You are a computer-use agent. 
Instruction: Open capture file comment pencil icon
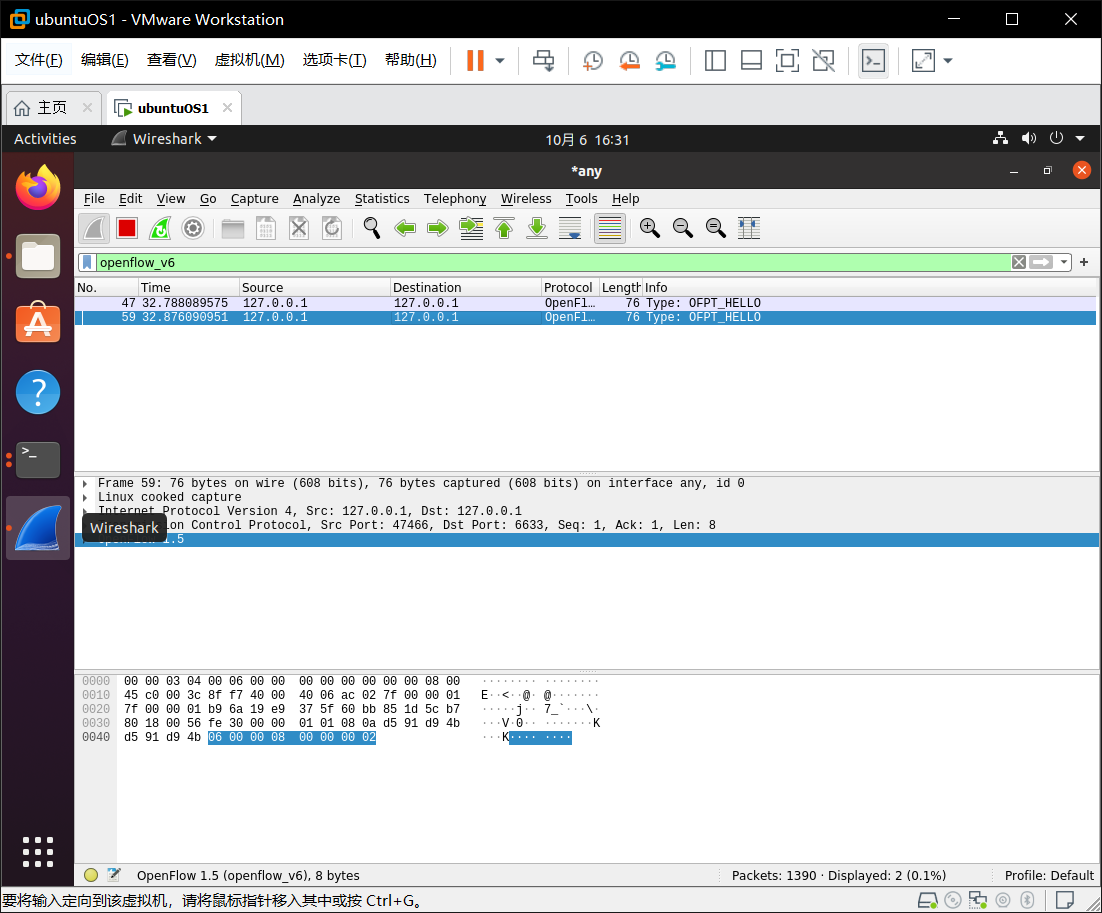click(114, 875)
